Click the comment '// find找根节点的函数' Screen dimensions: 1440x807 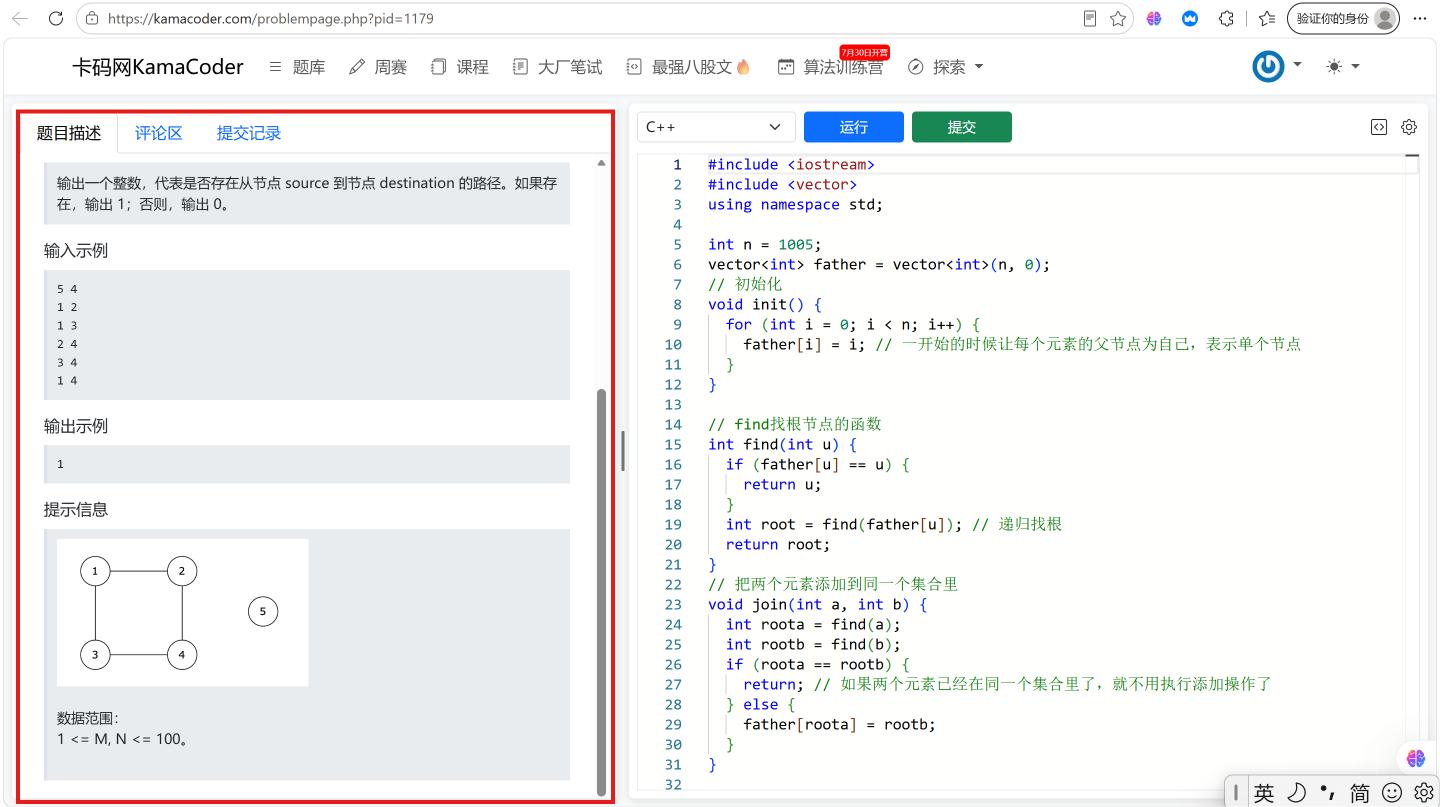(795, 424)
